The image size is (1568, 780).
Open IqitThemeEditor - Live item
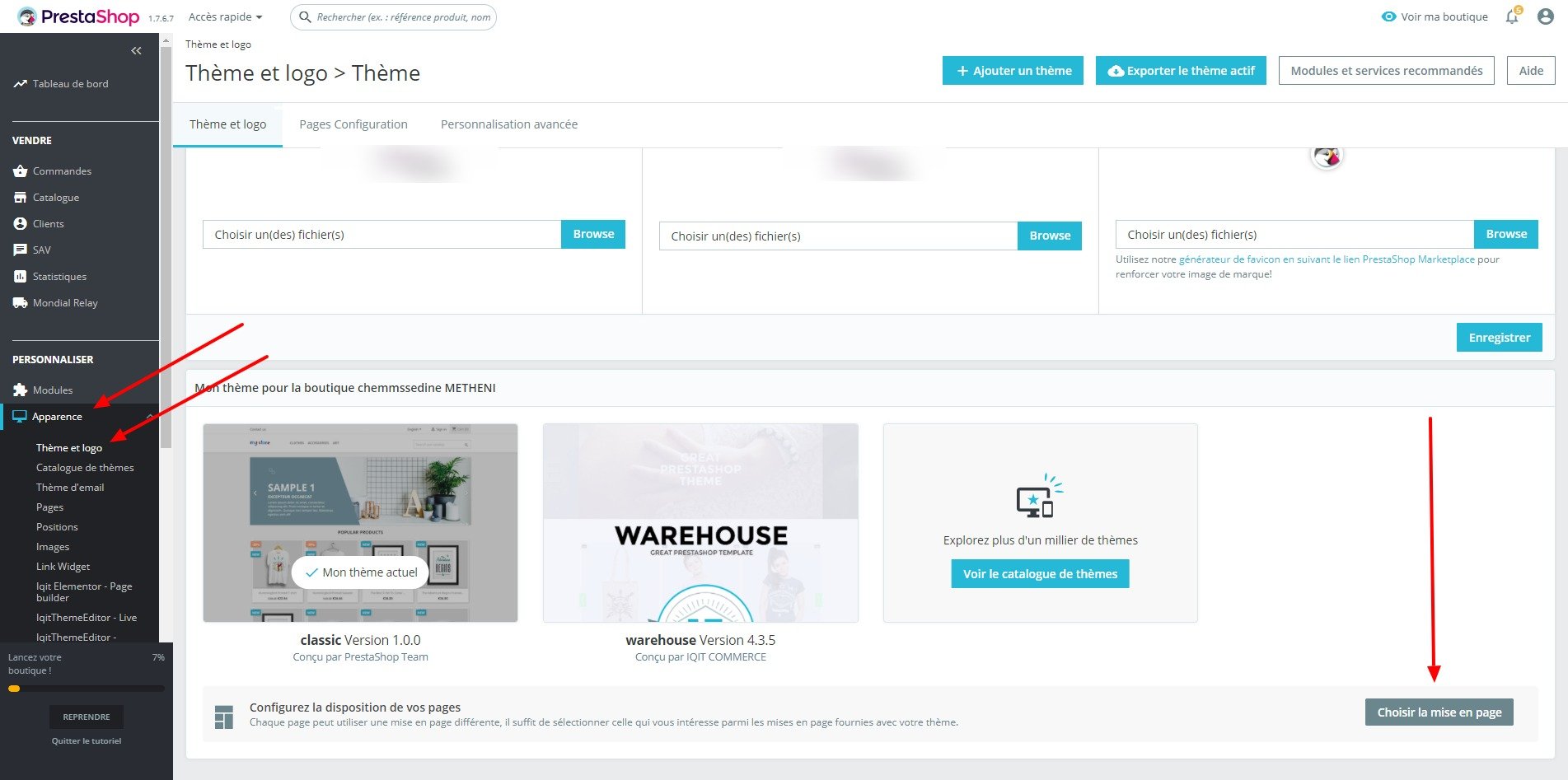(87, 618)
